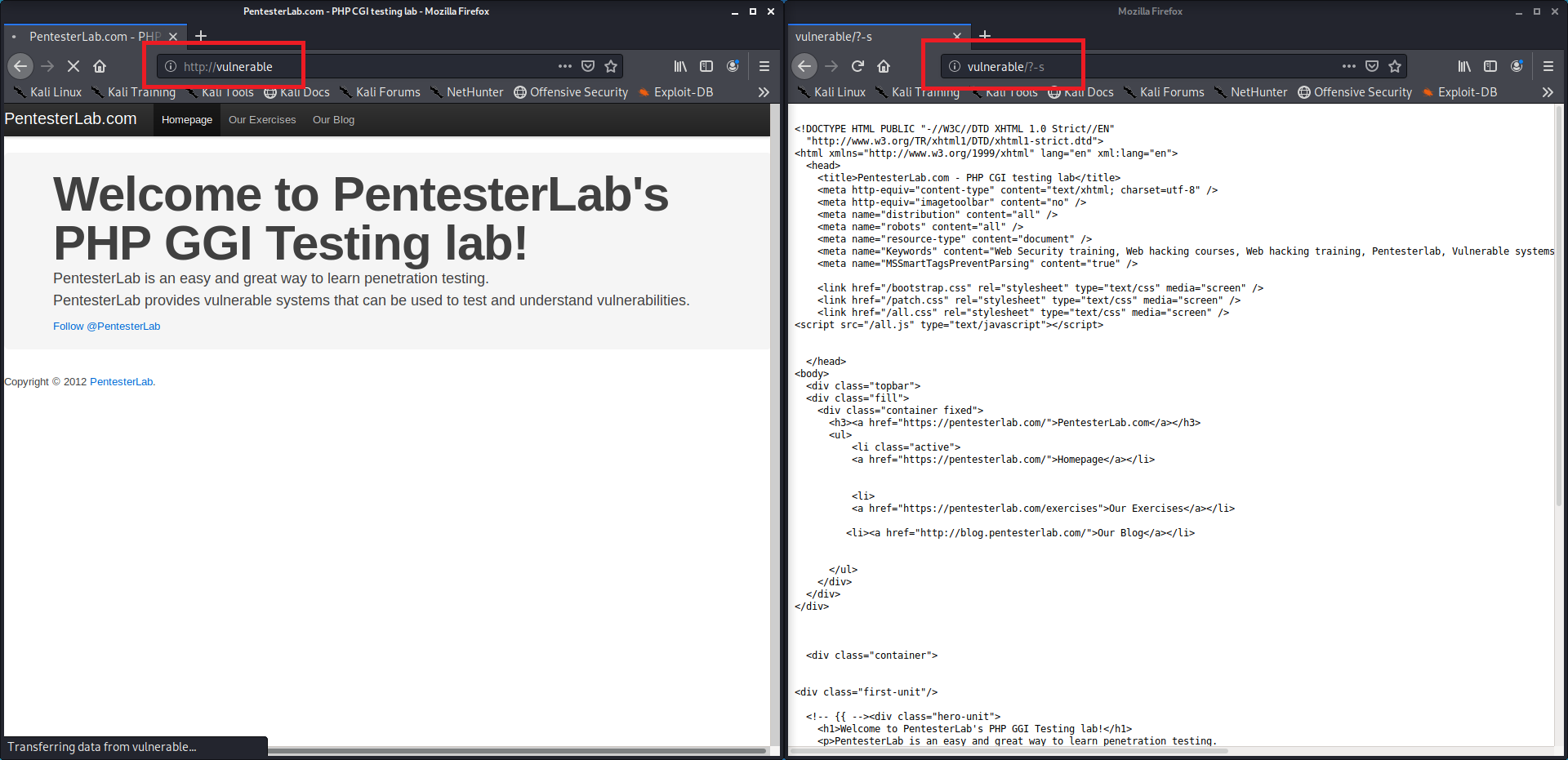
Task: Open Library icon in left window toolbar
Action: (680, 66)
